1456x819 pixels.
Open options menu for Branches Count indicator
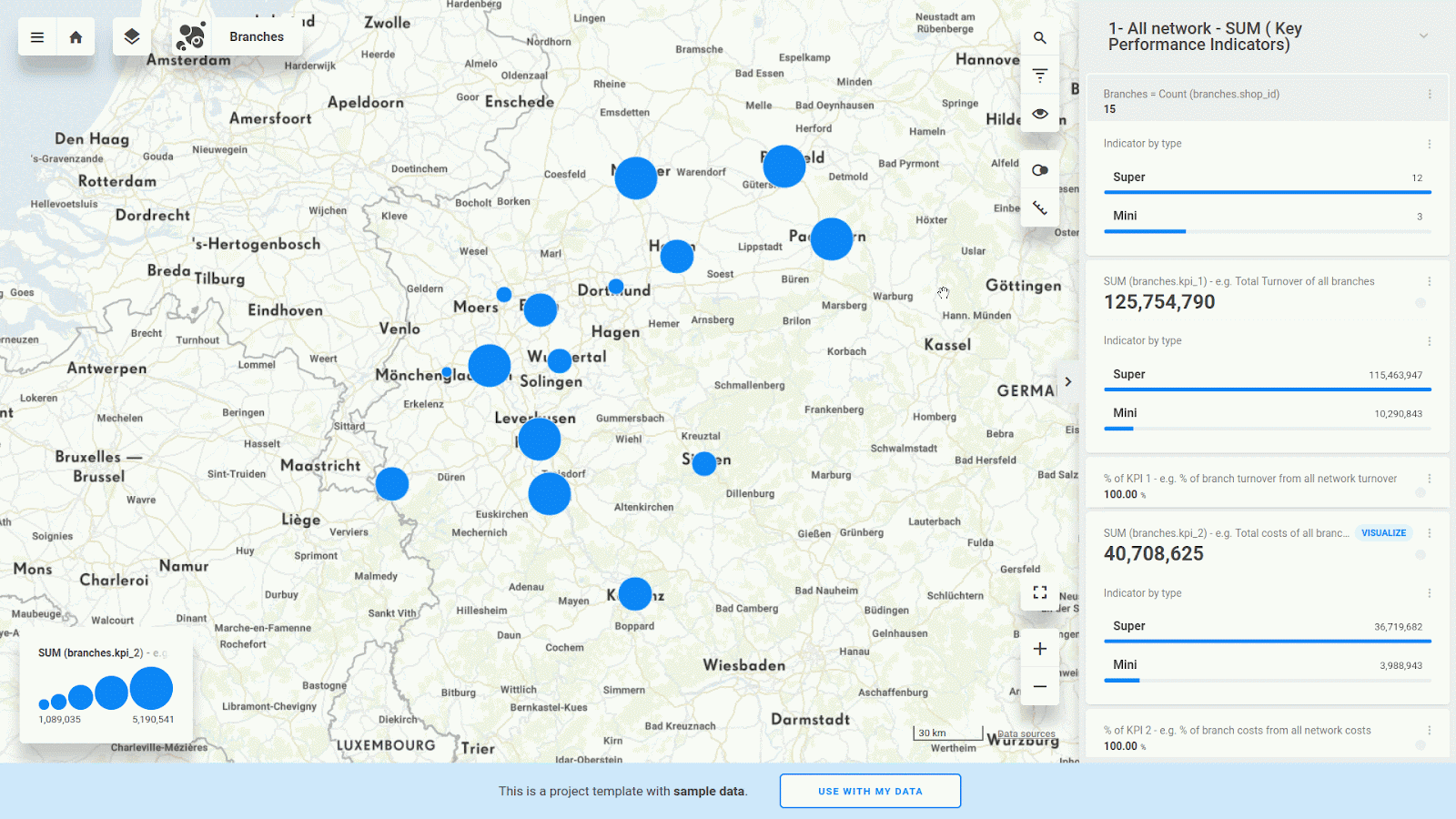[1430, 95]
